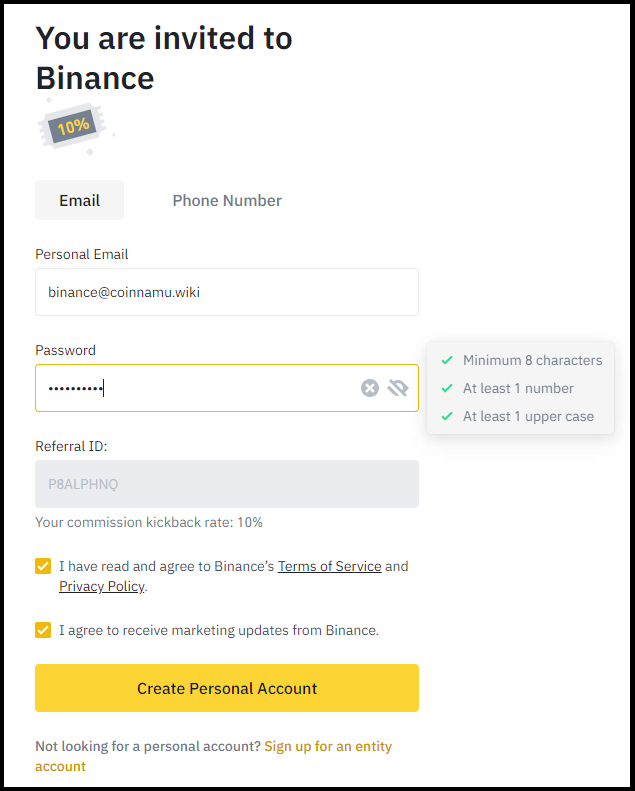Click the You are invited to Binance heading
The image size is (635, 791).
[164, 58]
